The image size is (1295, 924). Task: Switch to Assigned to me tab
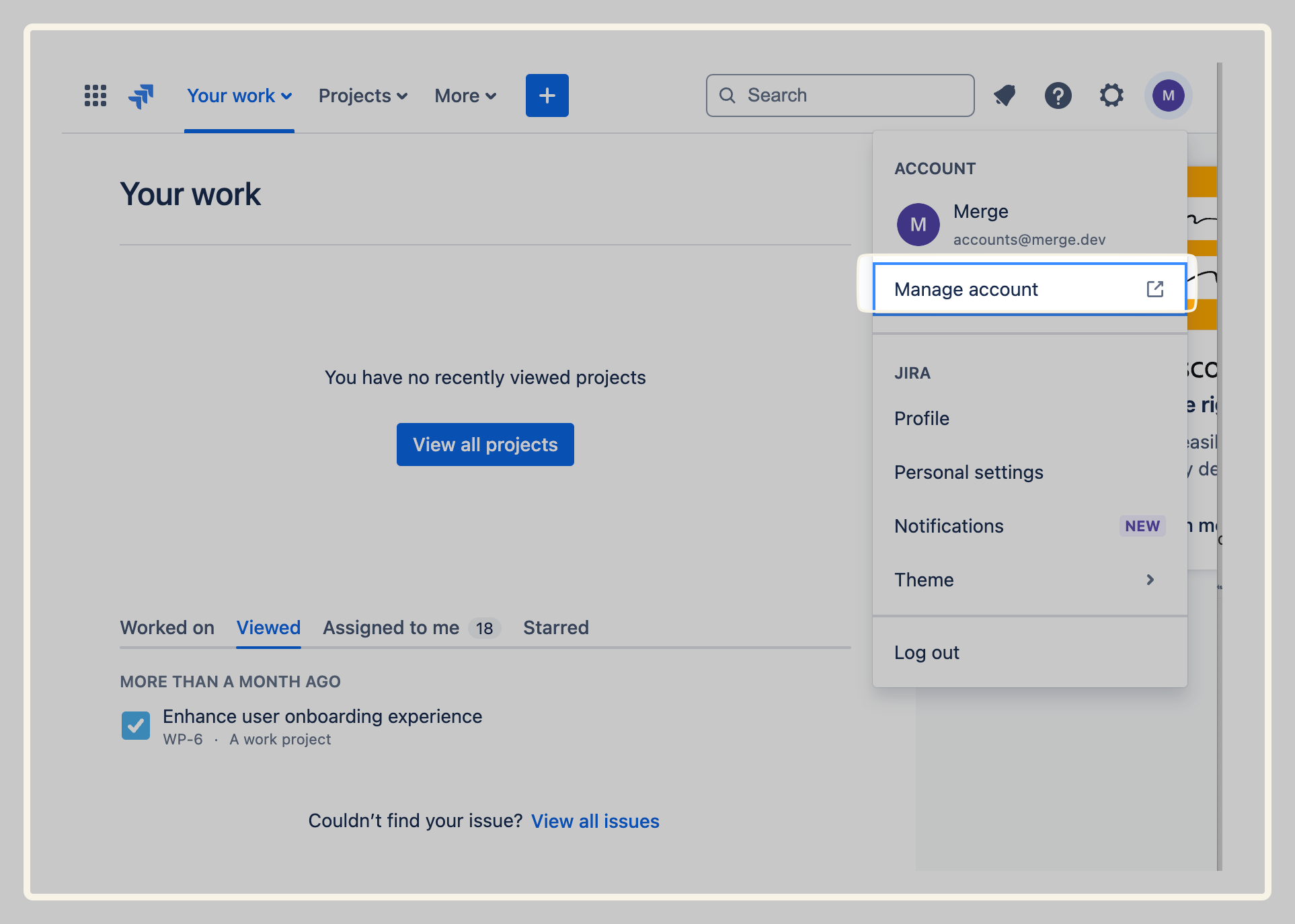(x=391, y=627)
